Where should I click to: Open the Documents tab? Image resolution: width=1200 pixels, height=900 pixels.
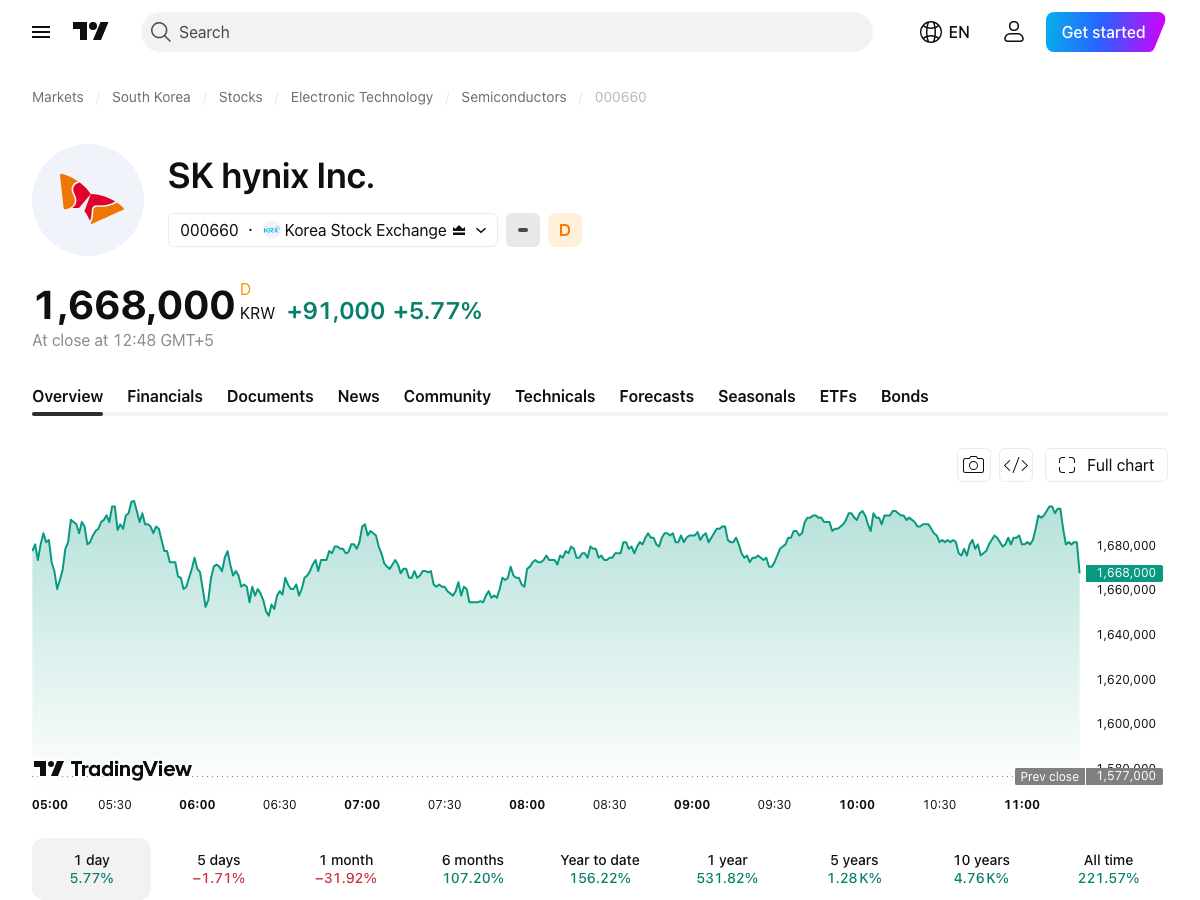click(270, 396)
